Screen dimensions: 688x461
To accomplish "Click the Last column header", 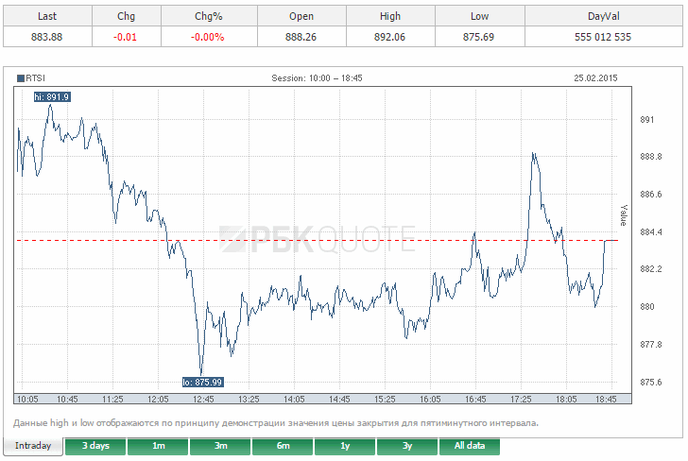I will (46, 16).
